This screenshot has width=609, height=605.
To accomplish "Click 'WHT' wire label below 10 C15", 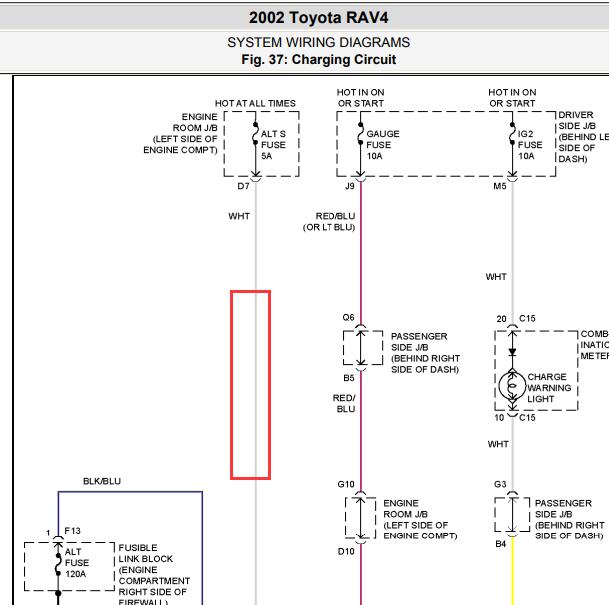I will (x=498, y=444).
